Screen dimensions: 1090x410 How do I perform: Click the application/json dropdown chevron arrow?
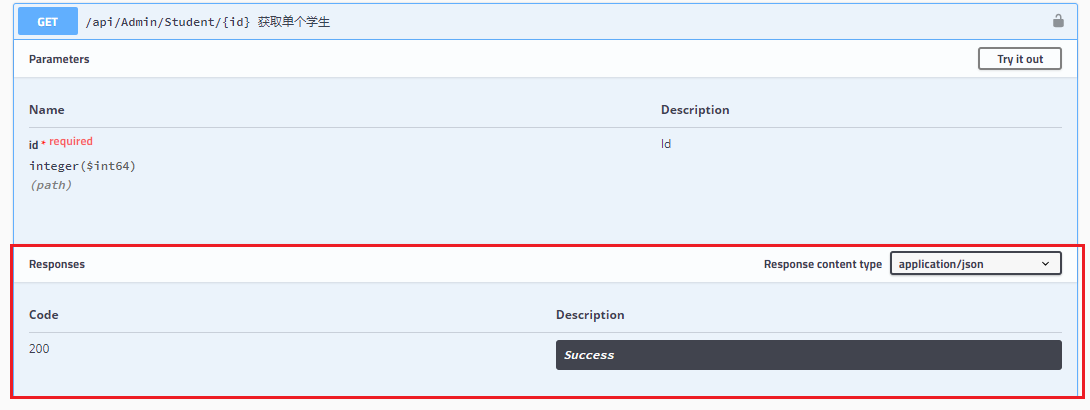point(1046,264)
